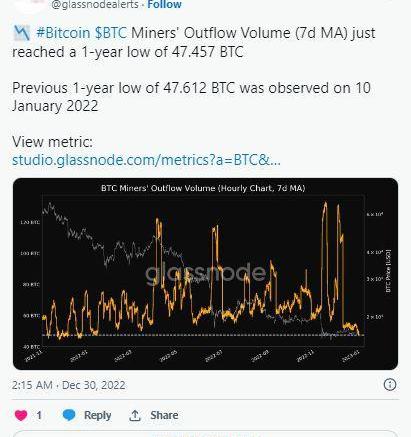Viewport: 411px width, 437px height.
Task: Click the glassnode watermark on chart
Action: coord(206,274)
